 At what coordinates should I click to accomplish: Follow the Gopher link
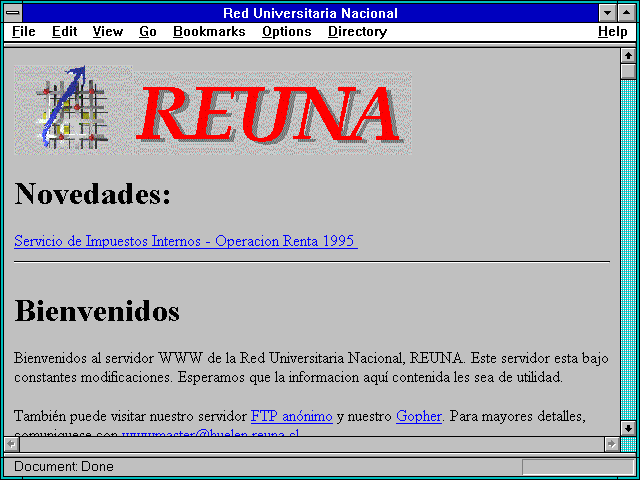pos(419,416)
